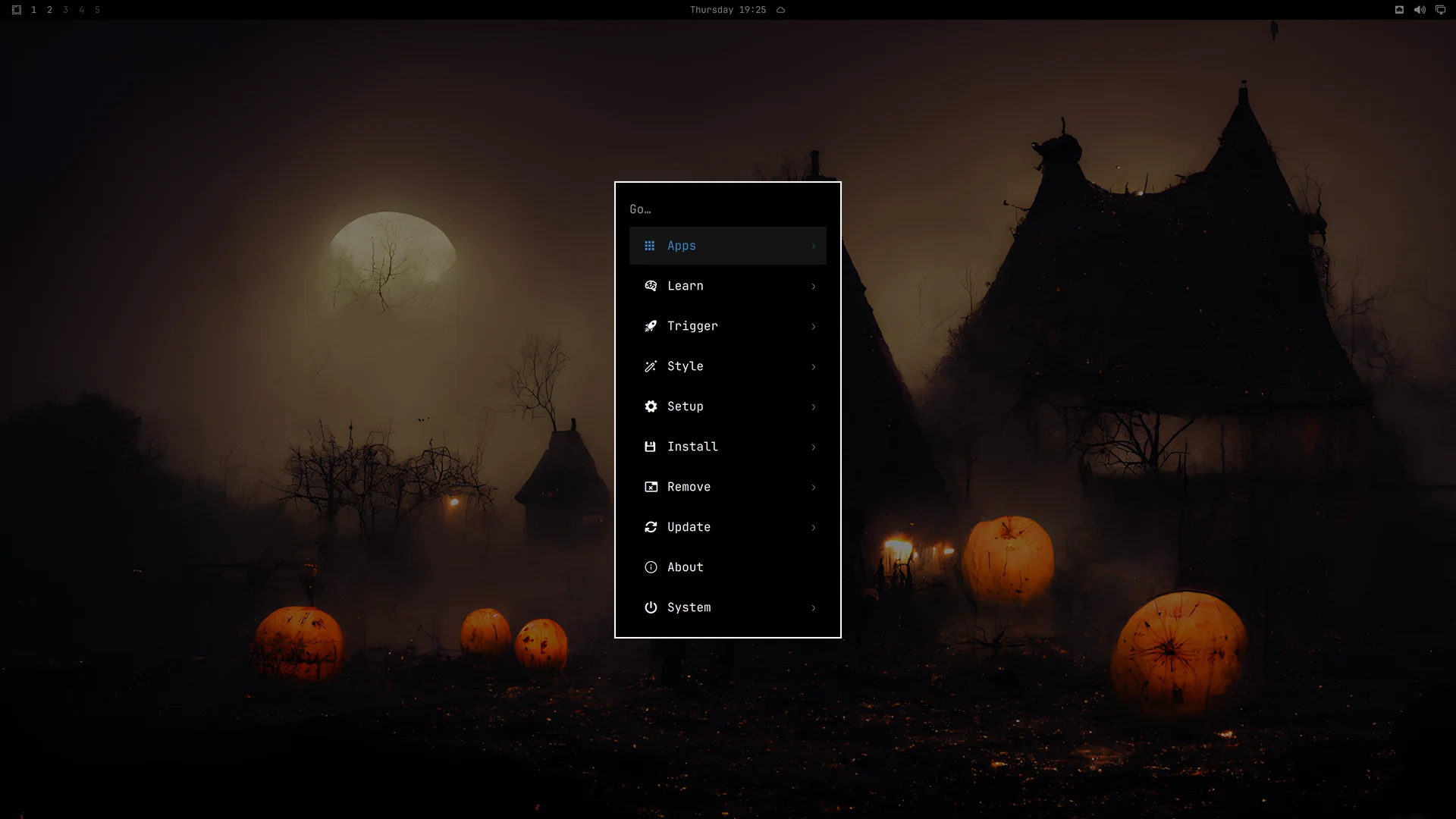Select the Style menu entry
The height and width of the screenshot is (819, 1456).
(728, 366)
